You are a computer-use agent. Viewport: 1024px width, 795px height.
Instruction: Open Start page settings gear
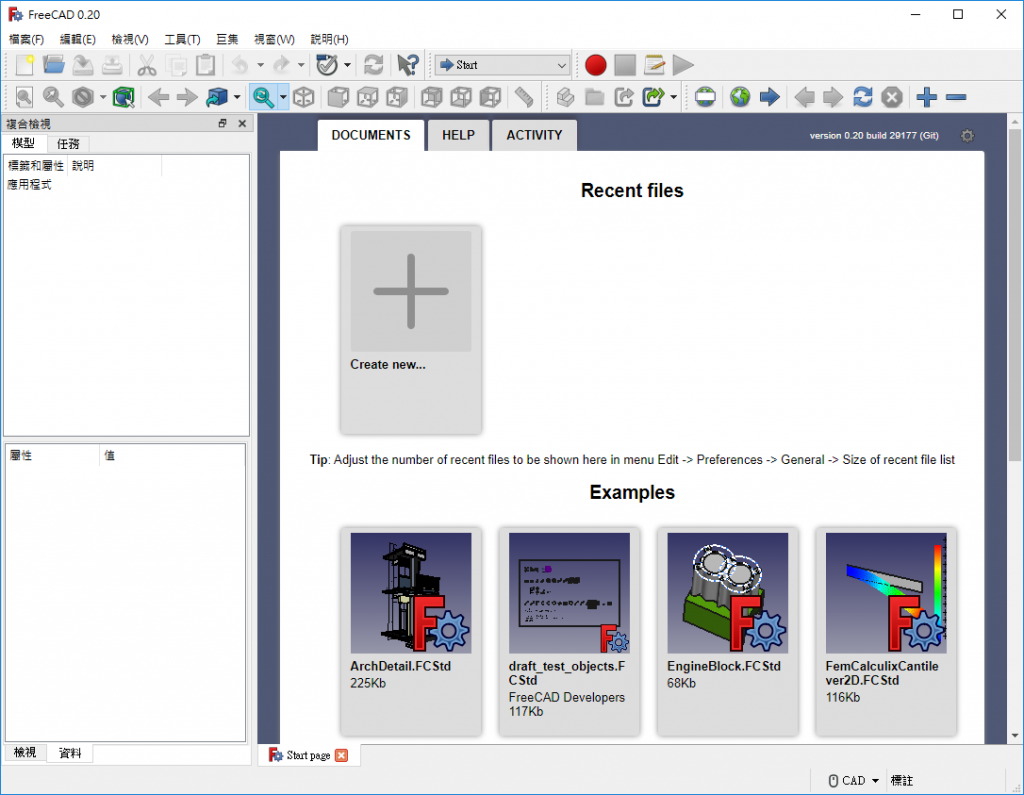(x=966, y=136)
